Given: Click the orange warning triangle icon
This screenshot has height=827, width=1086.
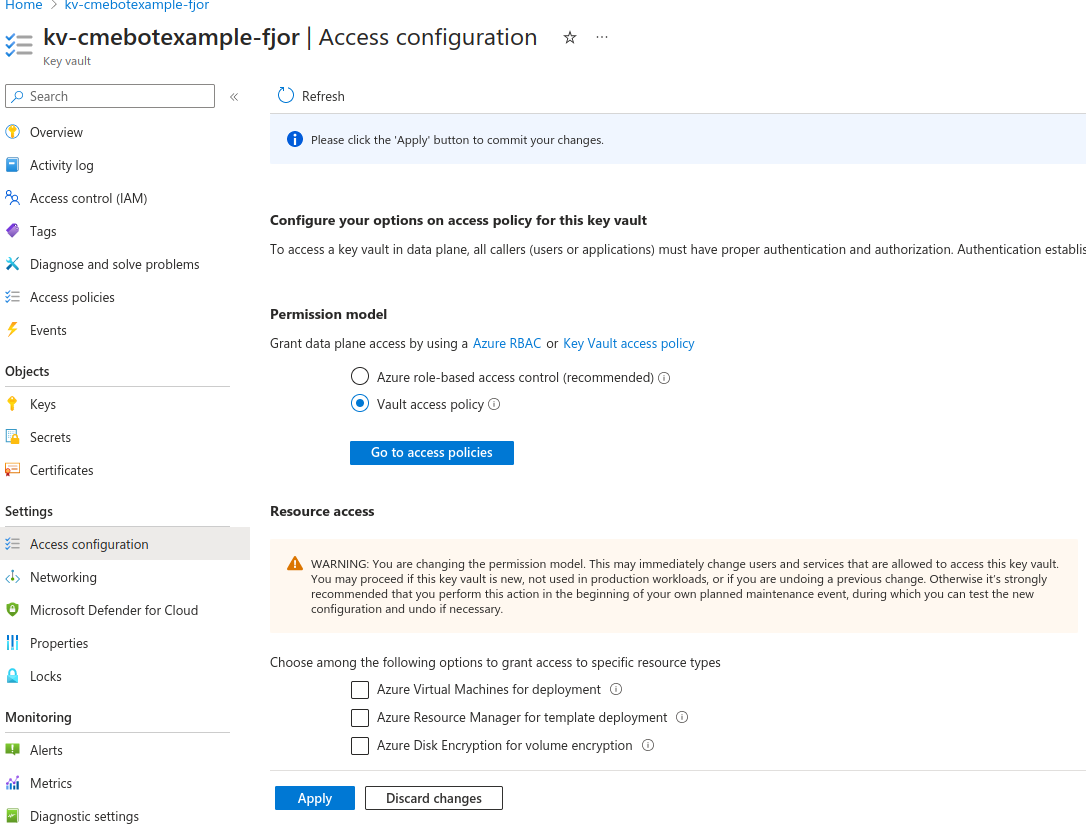Looking at the screenshot, I should 294,563.
